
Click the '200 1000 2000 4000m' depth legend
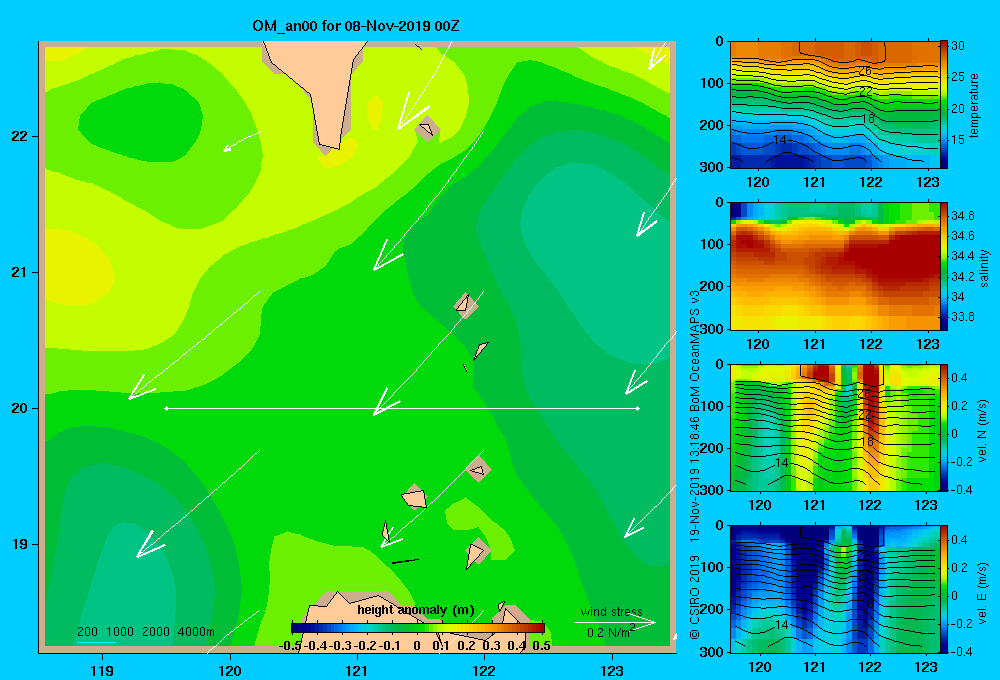click(x=146, y=632)
